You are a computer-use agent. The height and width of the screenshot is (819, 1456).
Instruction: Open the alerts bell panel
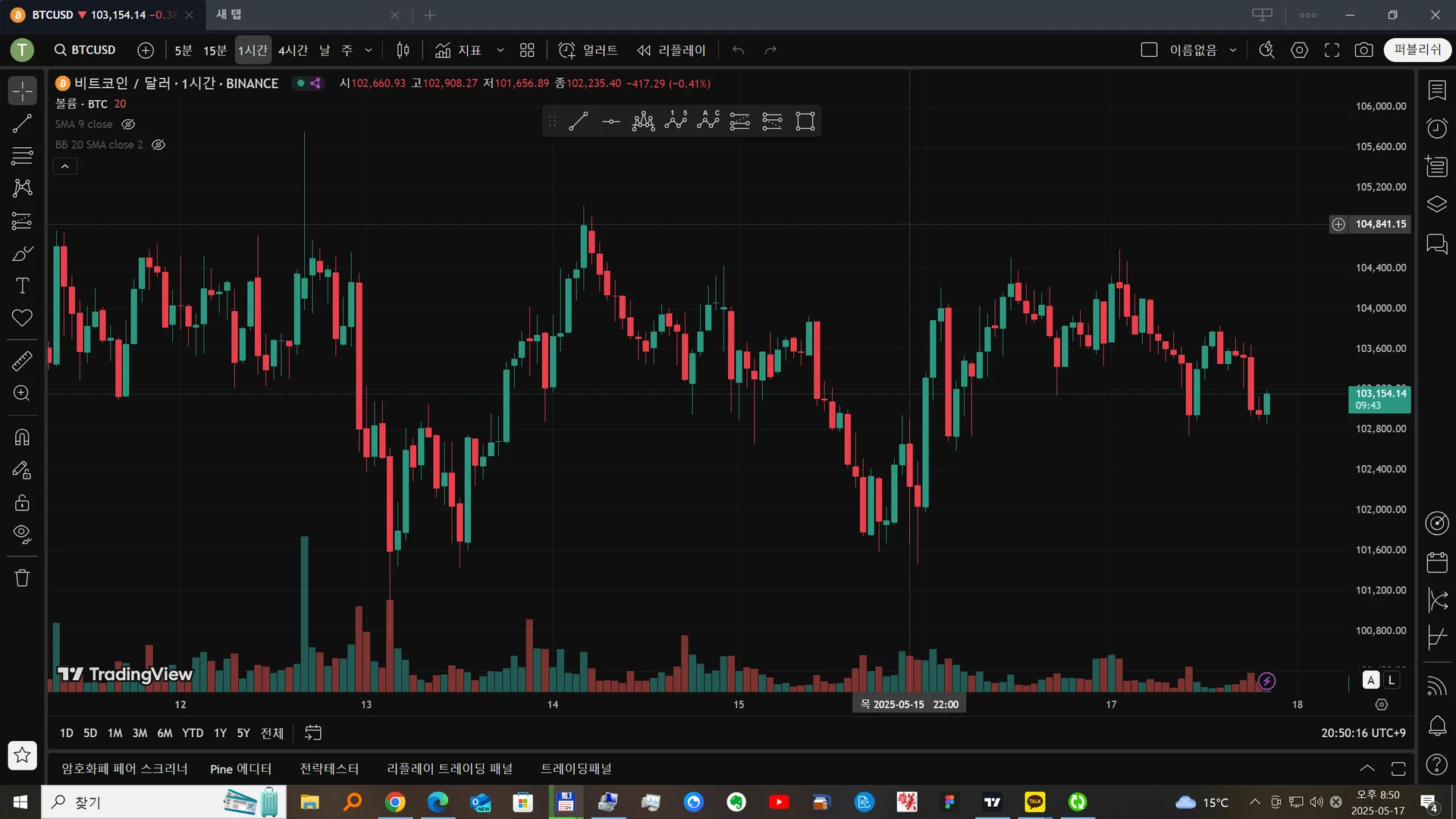coord(1437,726)
